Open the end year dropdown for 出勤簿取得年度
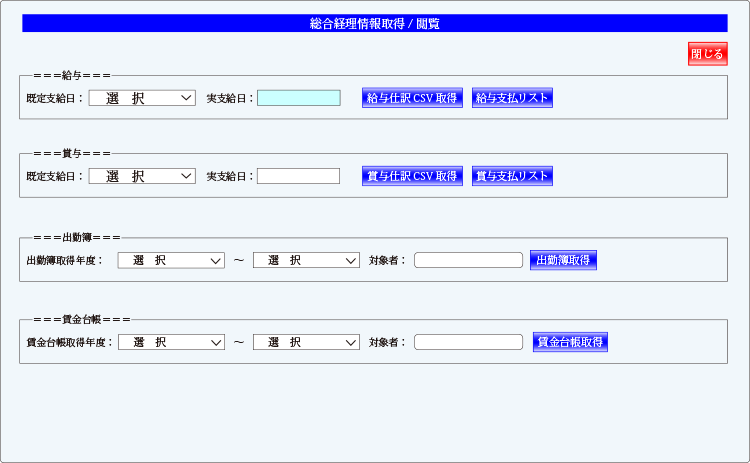The width and height of the screenshot is (750, 463). pos(306,260)
